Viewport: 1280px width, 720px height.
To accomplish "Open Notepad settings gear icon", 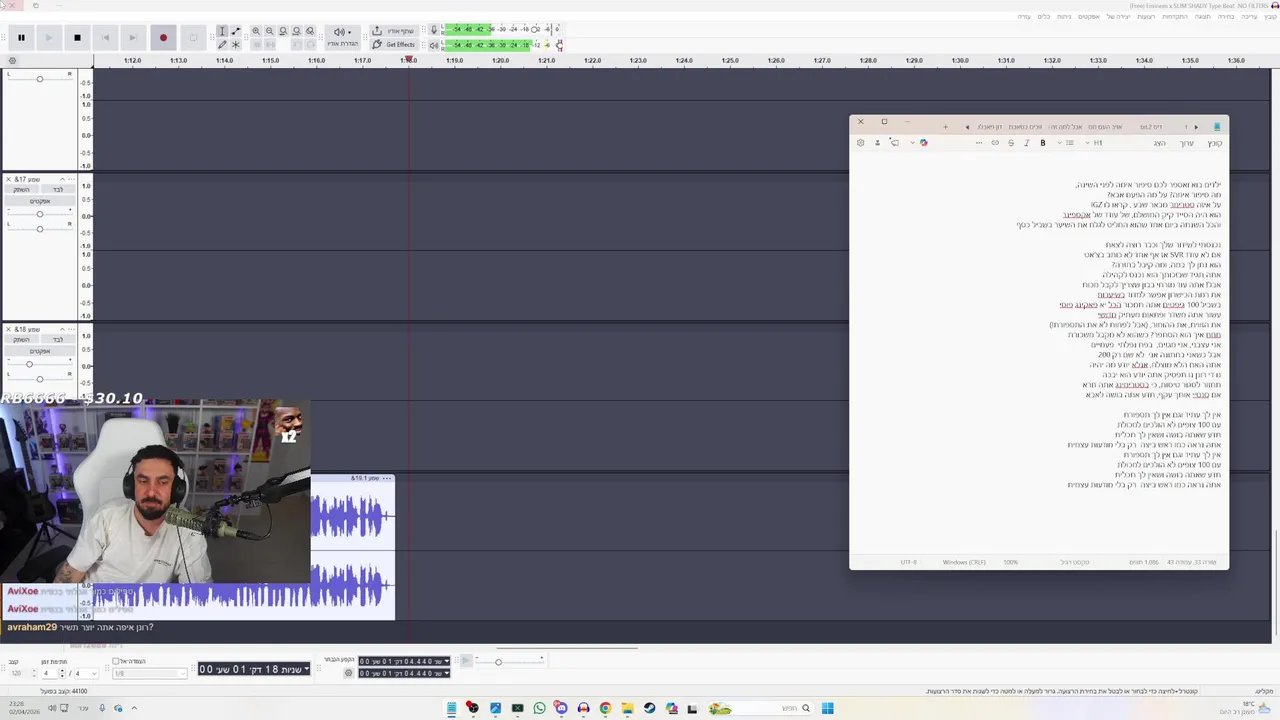I will (x=860, y=143).
